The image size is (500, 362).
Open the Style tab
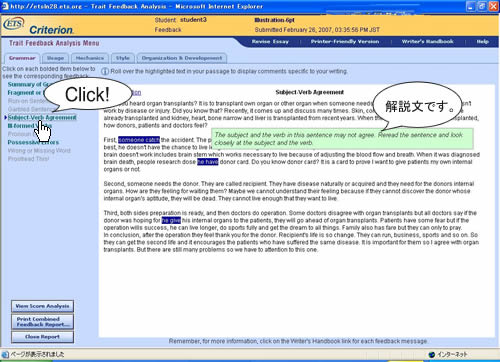[x=123, y=58]
